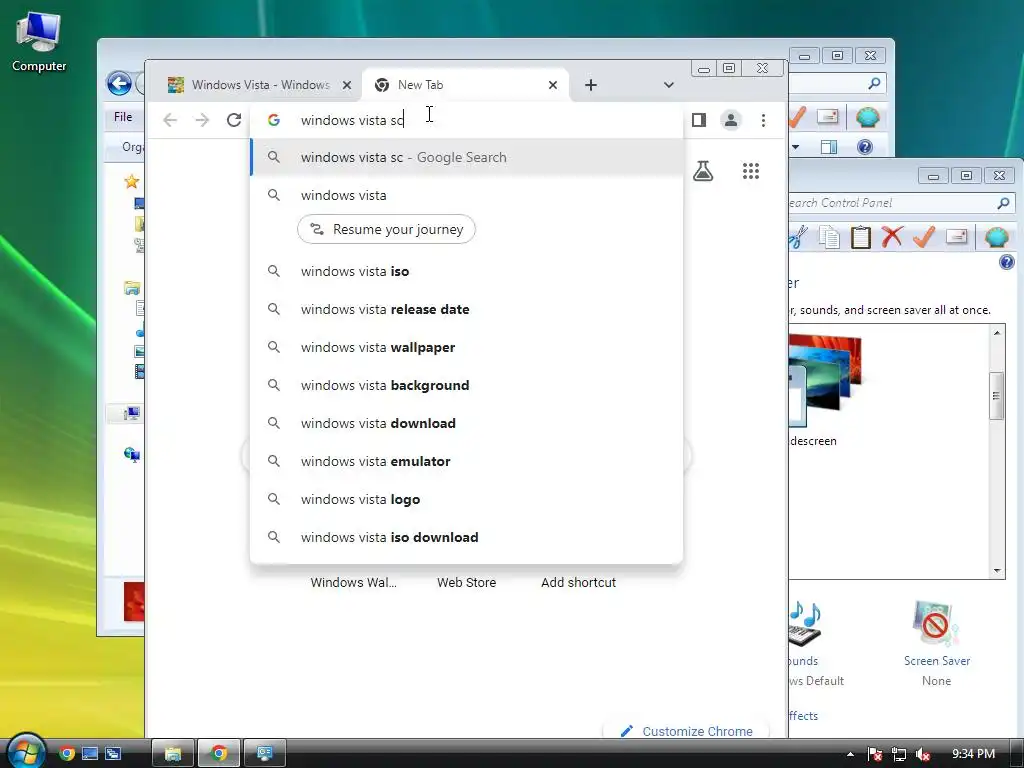The height and width of the screenshot is (768, 1024).
Task: Click the address bar with 'windows vista sc'
Action: pyautogui.click(x=466, y=120)
